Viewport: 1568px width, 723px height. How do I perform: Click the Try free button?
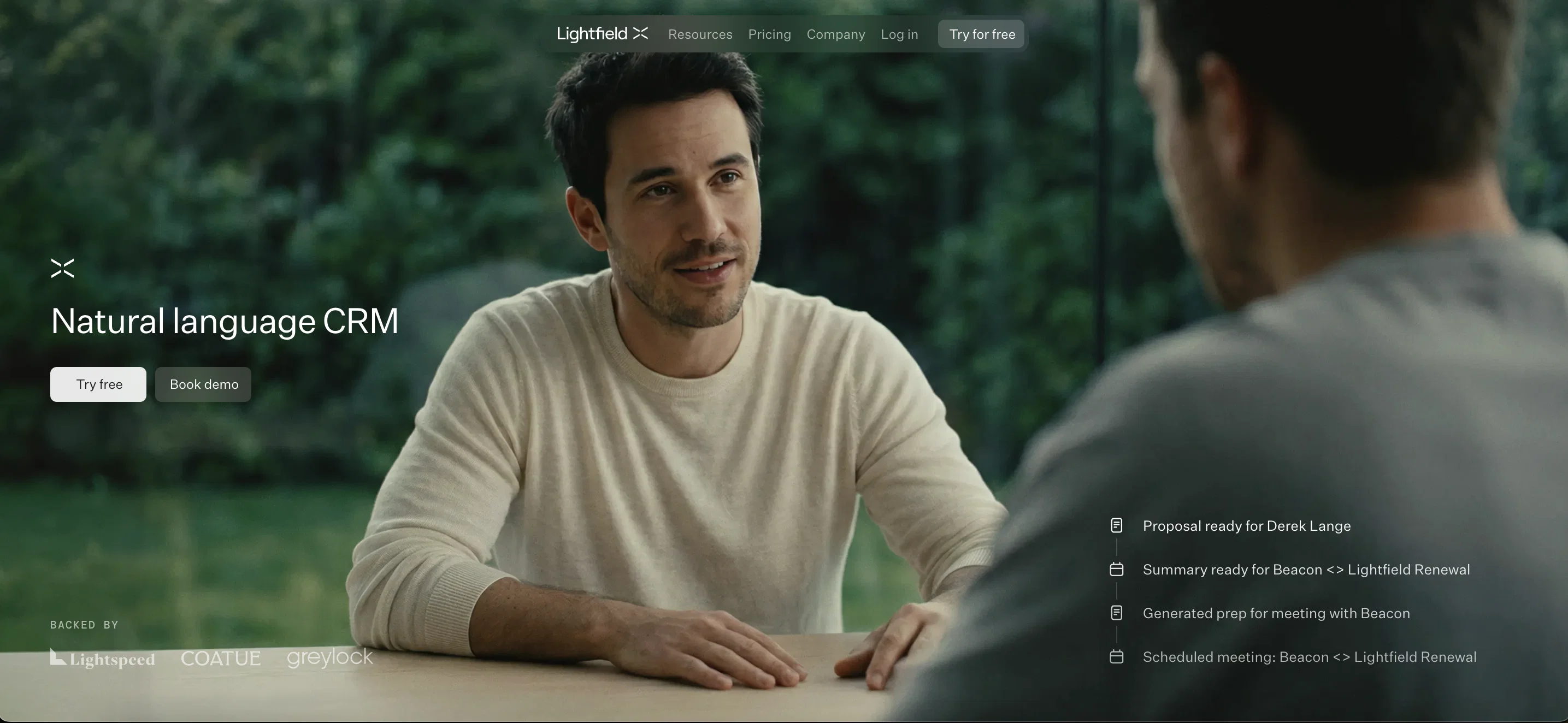click(x=98, y=384)
